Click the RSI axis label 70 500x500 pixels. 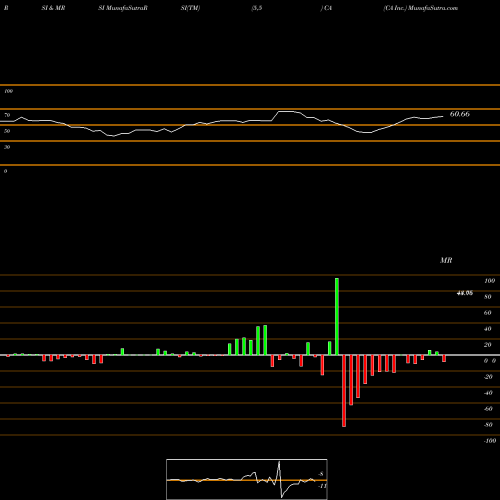pos(7,115)
